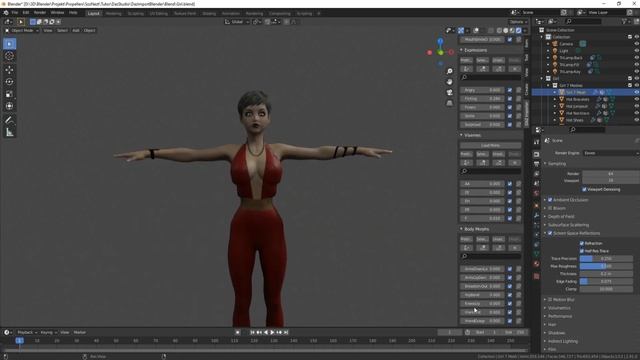This screenshot has height=360, width=640.
Task: Select the 3D Cursor tool
Action: coord(9,56)
